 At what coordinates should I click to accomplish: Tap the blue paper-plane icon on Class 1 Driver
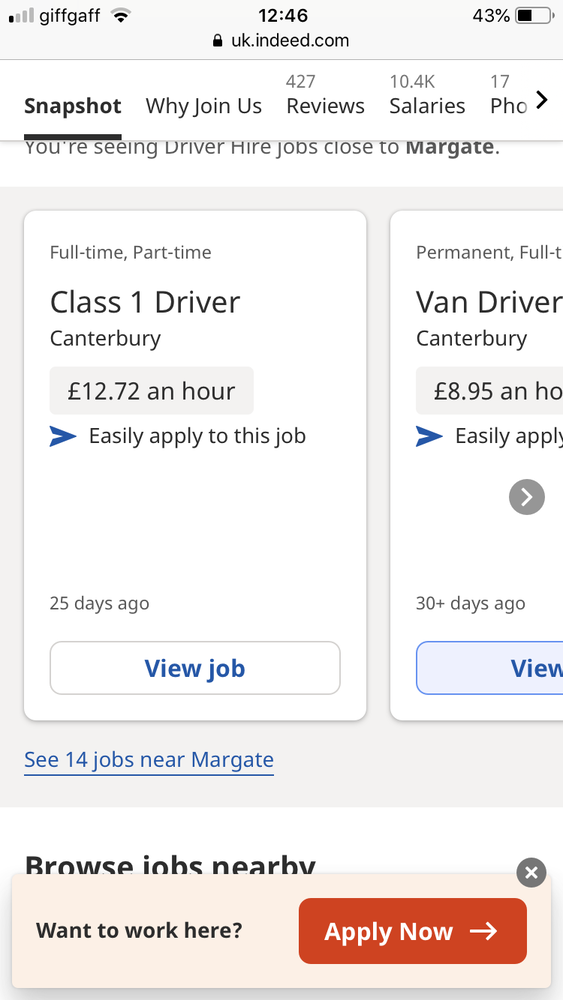coord(62,436)
